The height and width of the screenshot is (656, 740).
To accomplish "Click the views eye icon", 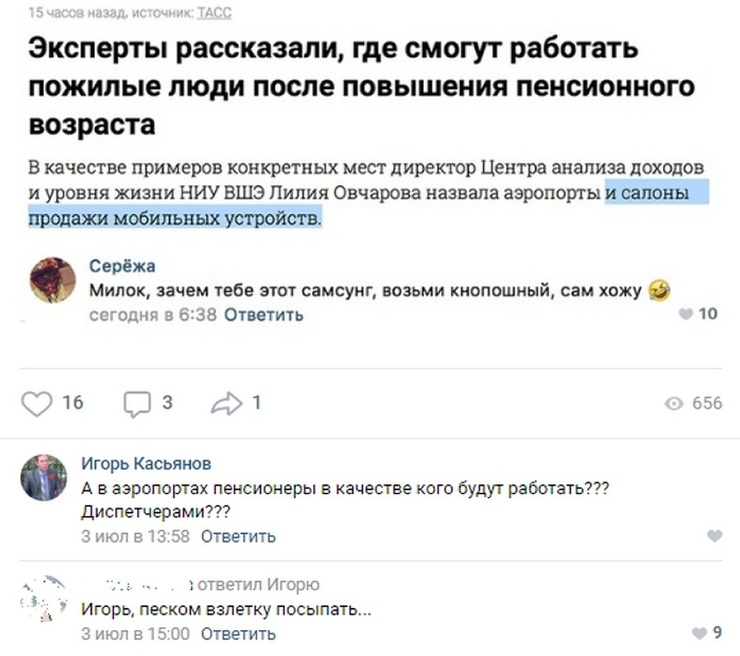I will pos(673,404).
